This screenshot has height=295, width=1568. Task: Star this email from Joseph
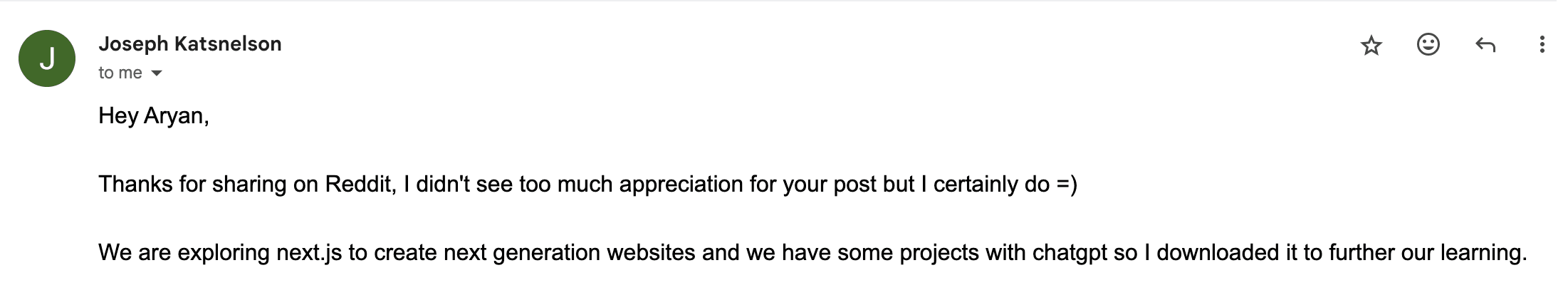pos(1371,46)
